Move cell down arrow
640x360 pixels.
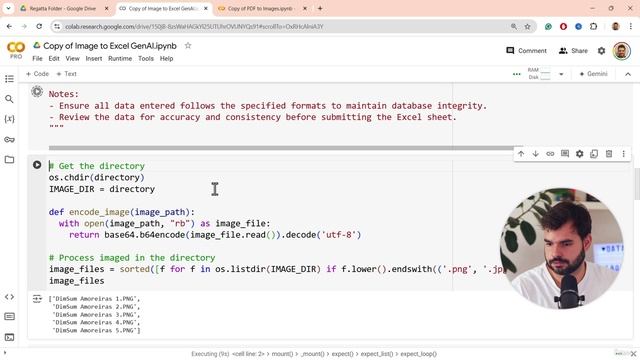pos(536,154)
